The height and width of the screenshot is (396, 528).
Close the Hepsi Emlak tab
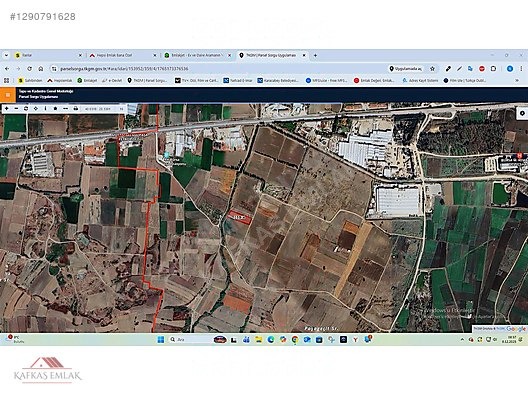155,55
